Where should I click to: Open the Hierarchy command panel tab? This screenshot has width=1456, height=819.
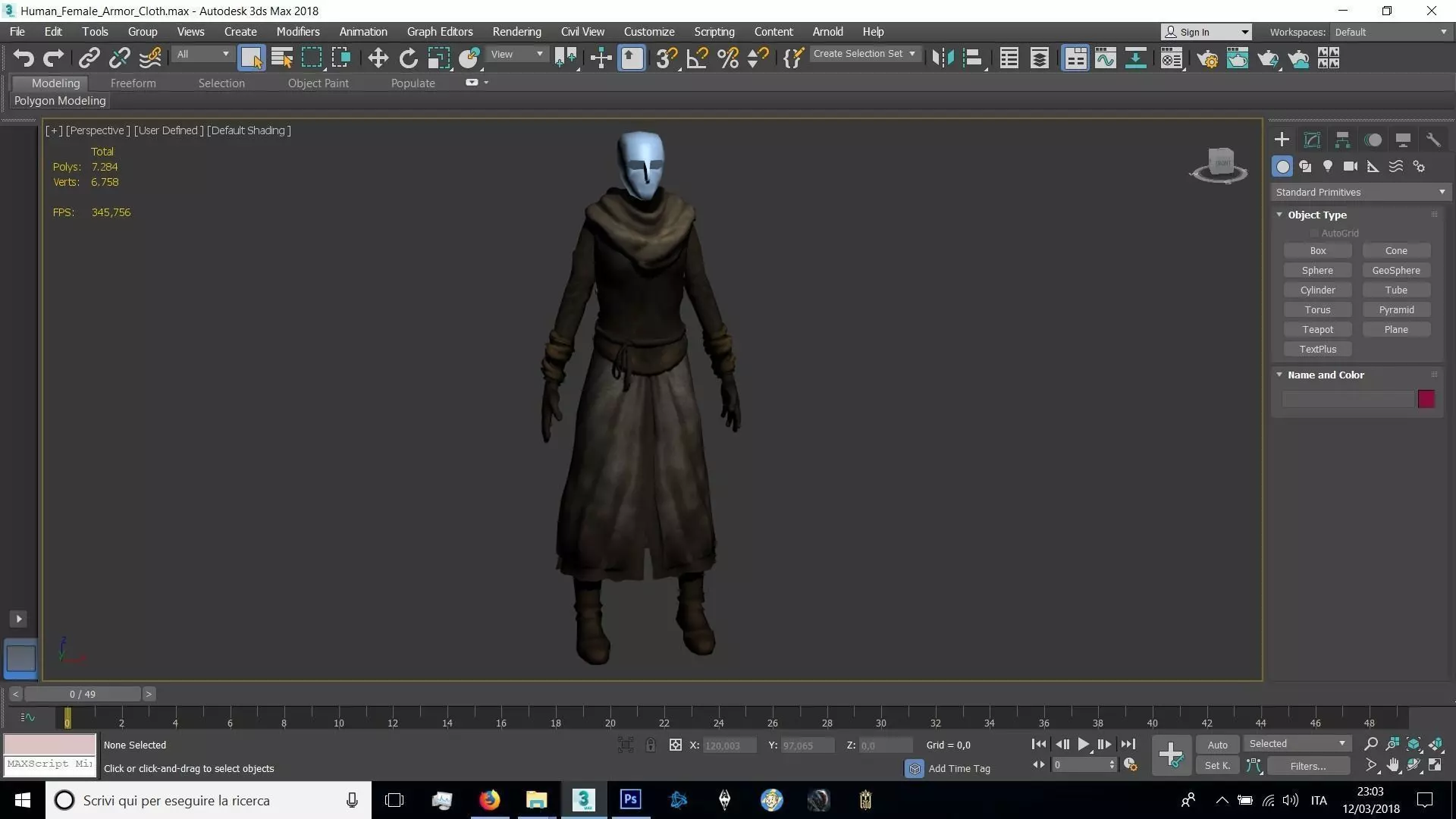[x=1342, y=140]
